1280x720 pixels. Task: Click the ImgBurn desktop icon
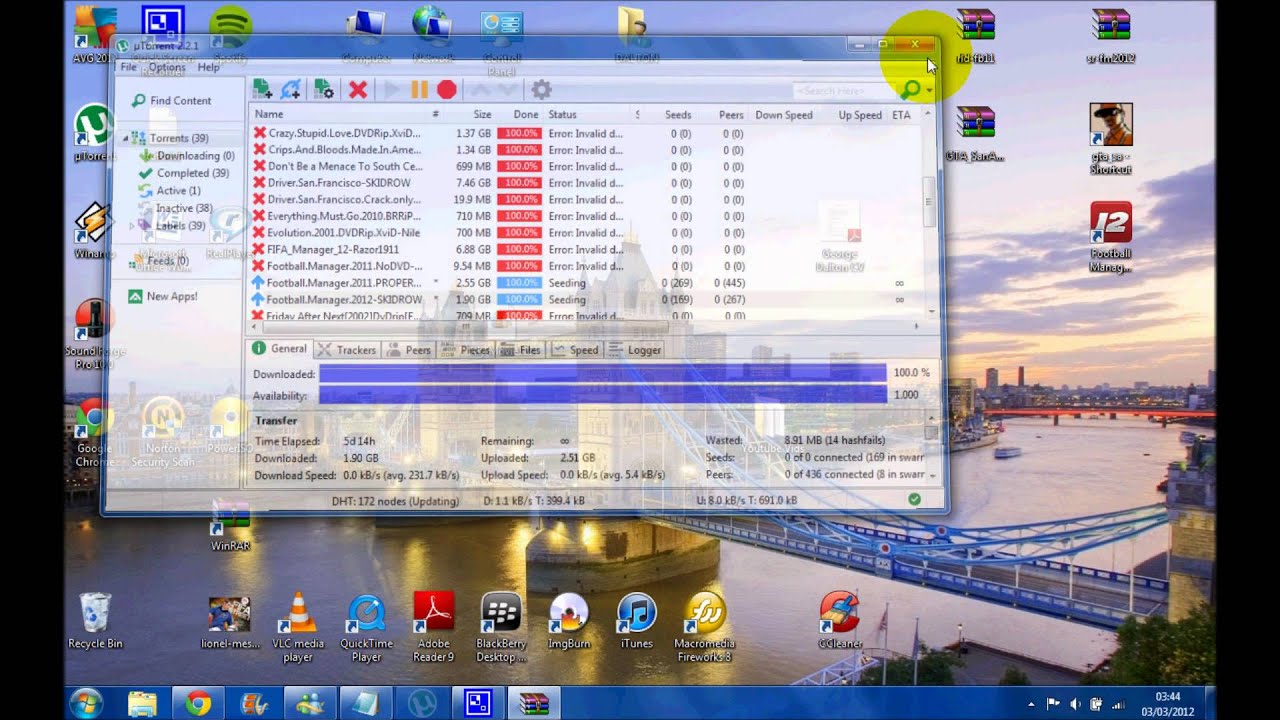coord(569,621)
